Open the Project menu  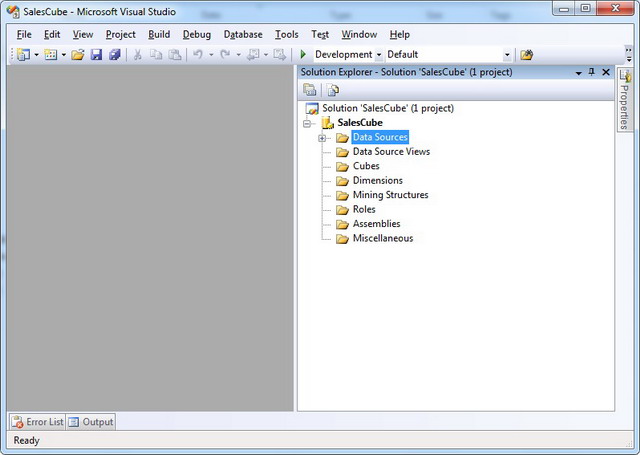coord(120,35)
